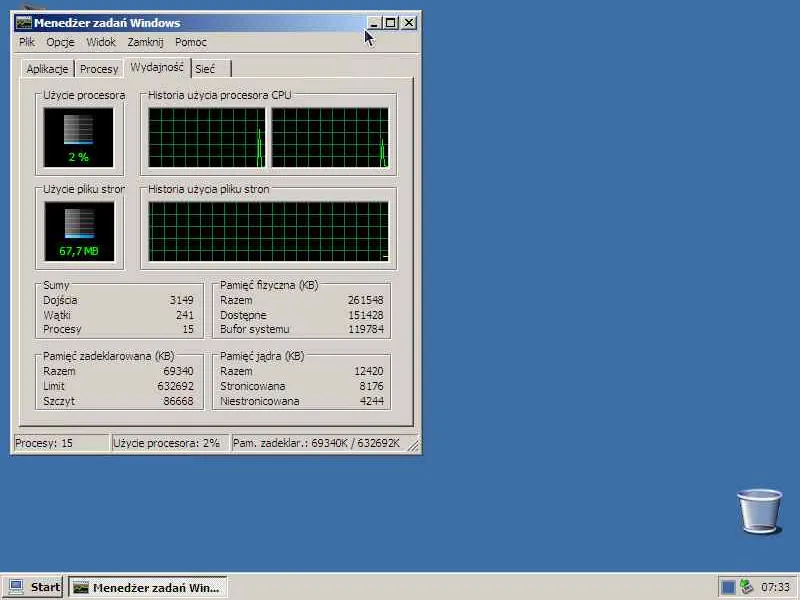Open the Pomoc menu
The image size is (800, 600).
pos(191,42)
